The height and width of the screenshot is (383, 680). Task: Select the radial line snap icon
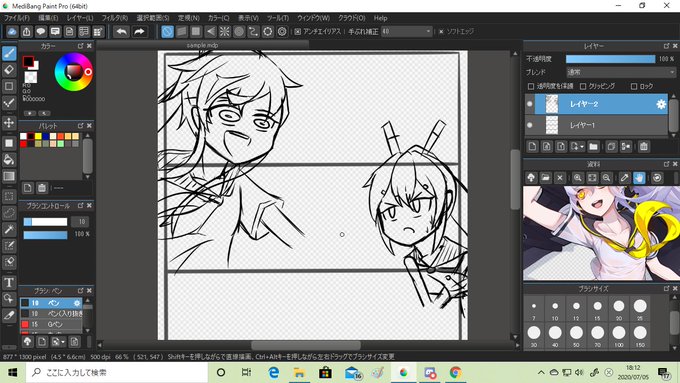click(x=225, y=32)
